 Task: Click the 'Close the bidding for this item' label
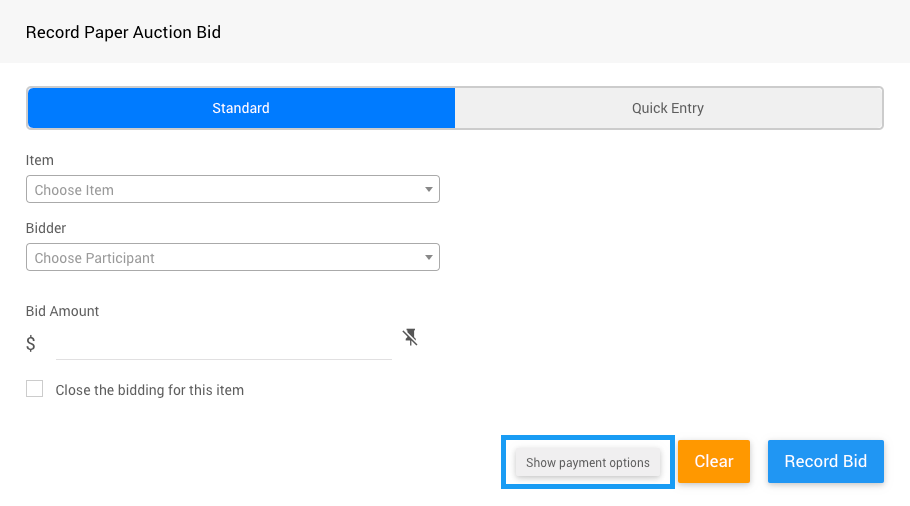(x=150, y=390)
